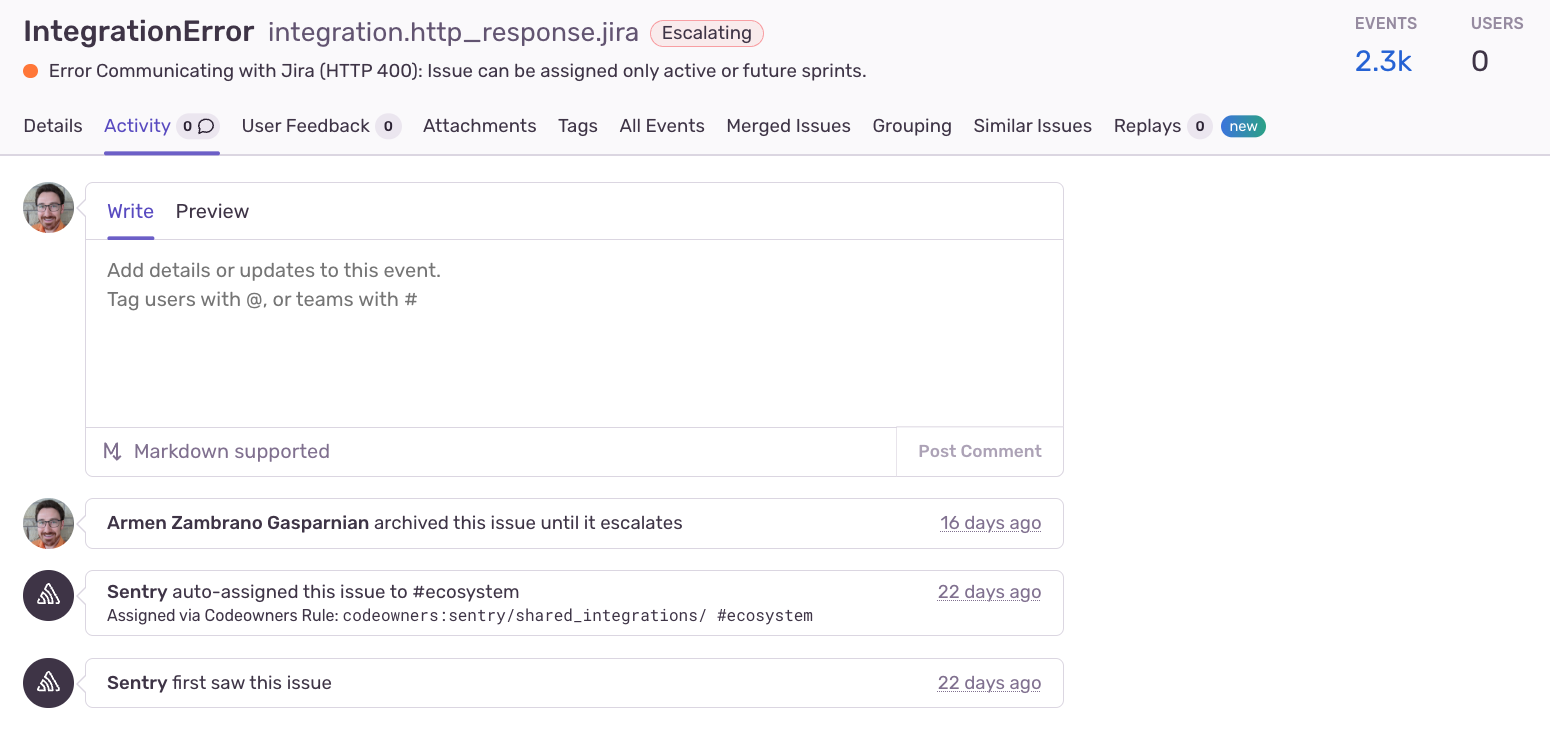Screen dimensions: 1550x732
Task: Click the Markdown supported icon
Action: 110,451
